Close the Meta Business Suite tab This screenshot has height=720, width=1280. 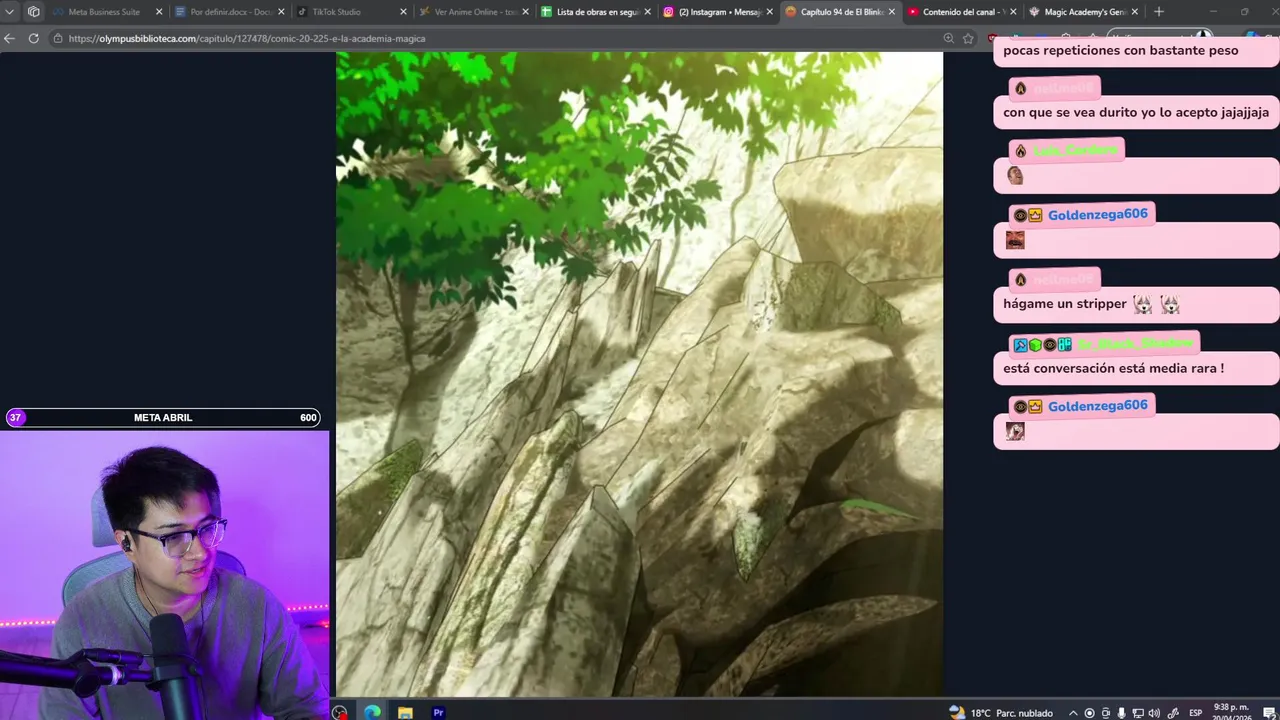click(158, 12)
